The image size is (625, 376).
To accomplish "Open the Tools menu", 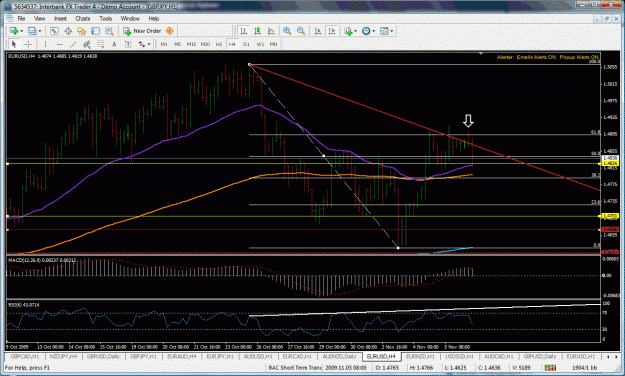I will click(106, 19).
